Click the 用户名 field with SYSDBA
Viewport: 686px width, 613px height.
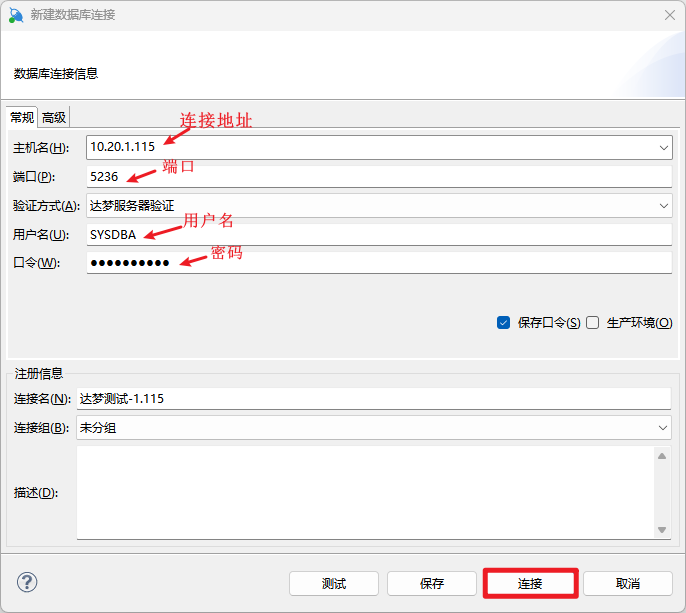pos(379,235)
